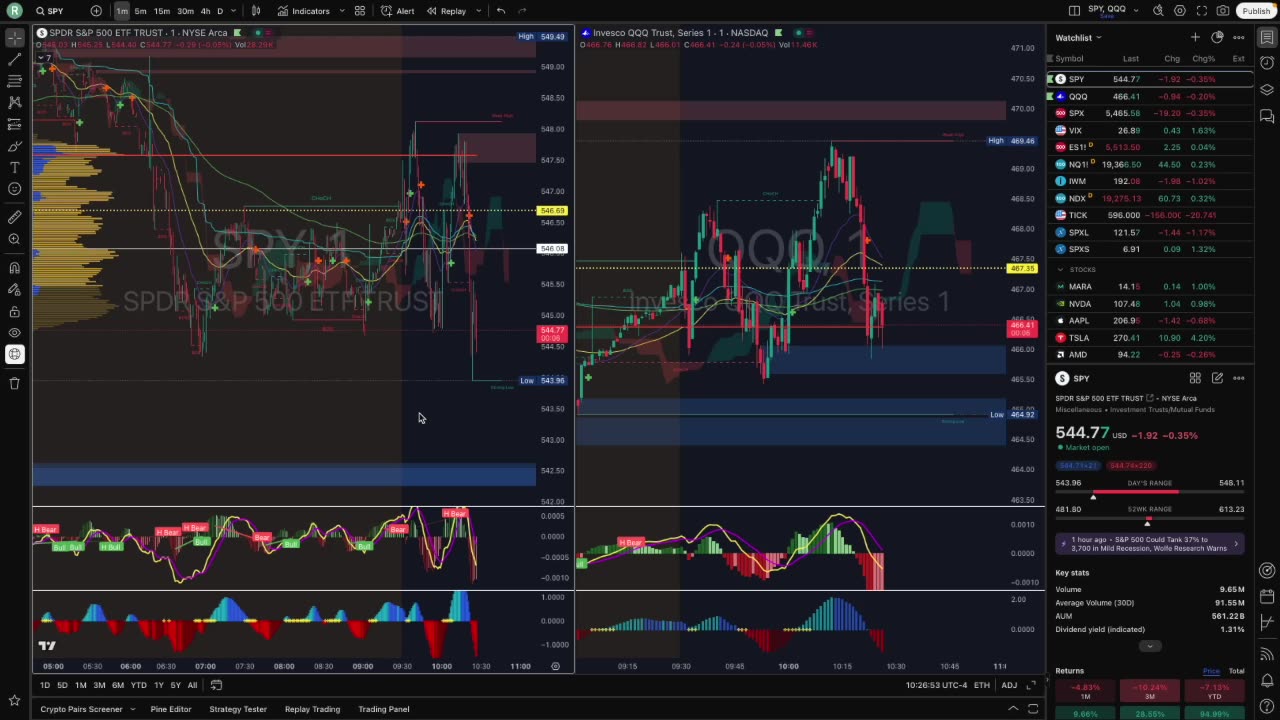
Task: Start bar Replay mode
Action: pyautogui.click(x=446, y=11)
